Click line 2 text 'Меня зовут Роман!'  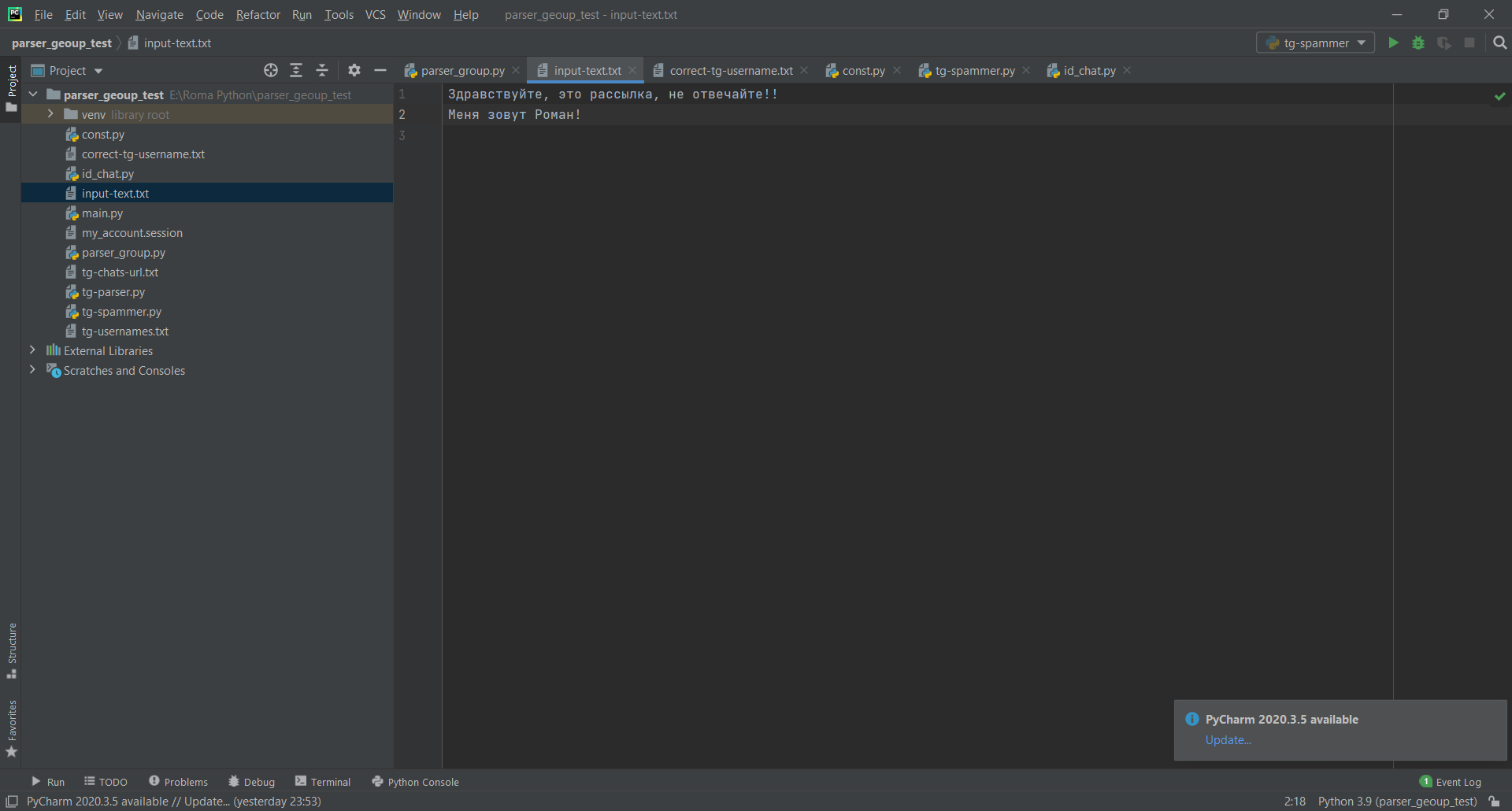click(514, 115)
